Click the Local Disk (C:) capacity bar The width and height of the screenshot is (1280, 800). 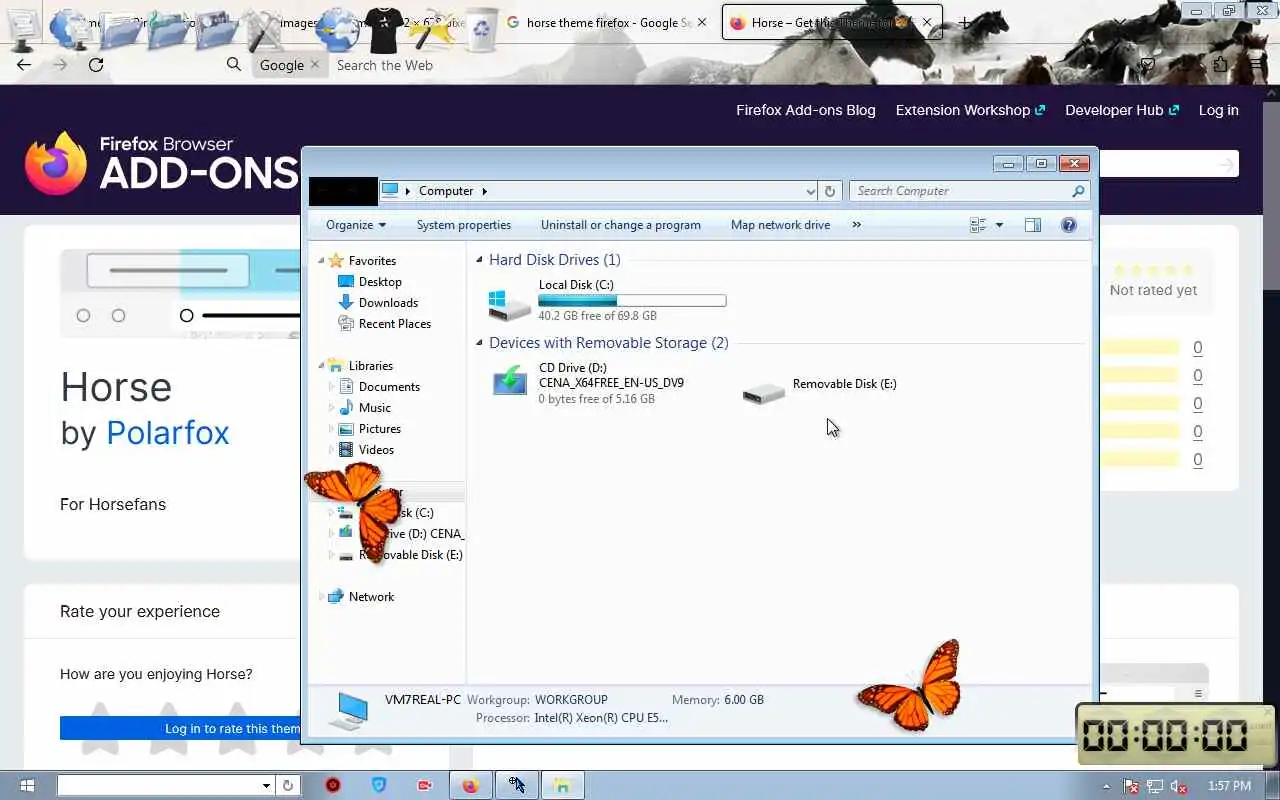point(632,301)
